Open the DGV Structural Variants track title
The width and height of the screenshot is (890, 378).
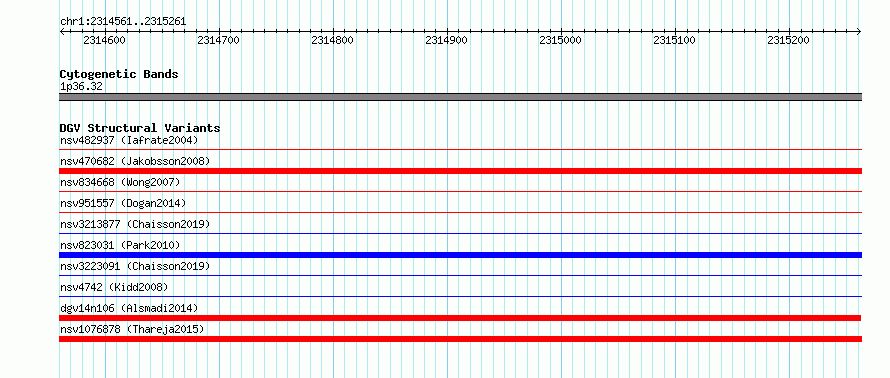click(x=140, y=128)
